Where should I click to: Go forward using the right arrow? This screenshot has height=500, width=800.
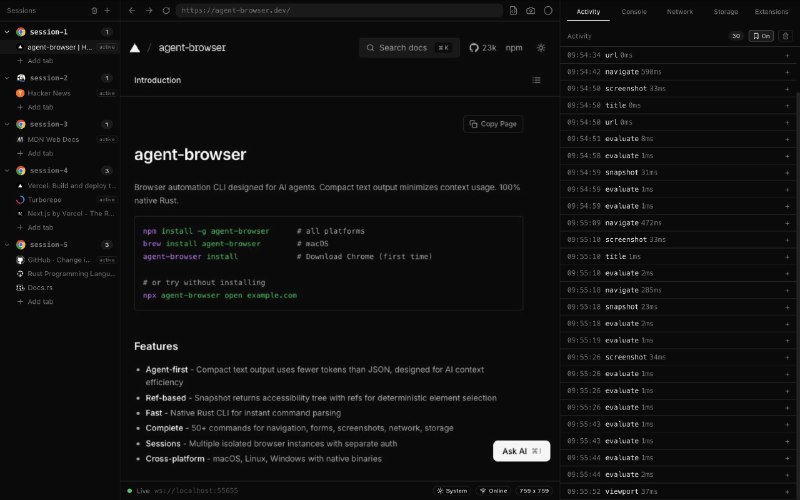click(149, 10)
